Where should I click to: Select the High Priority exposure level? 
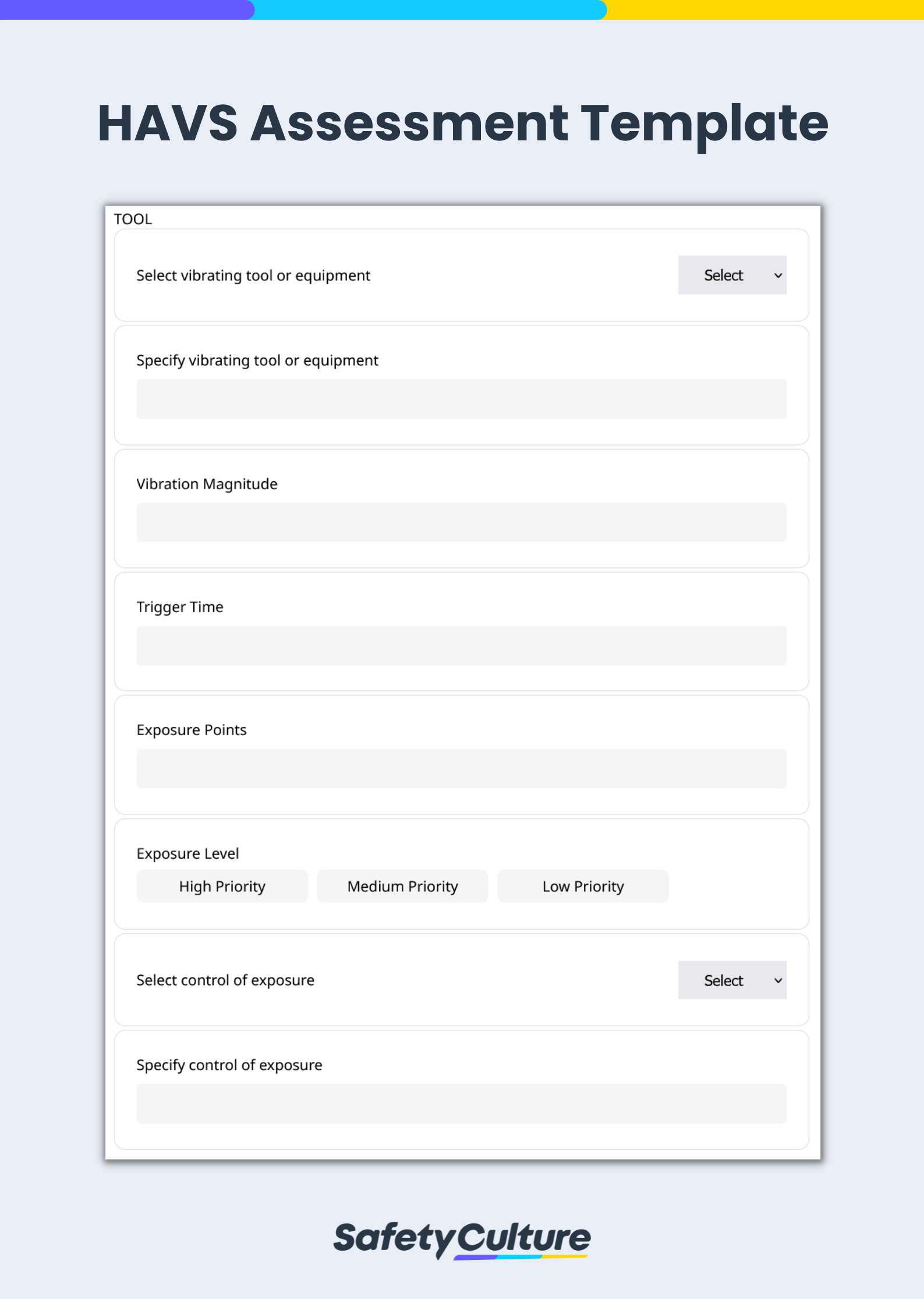click(222, 886)
